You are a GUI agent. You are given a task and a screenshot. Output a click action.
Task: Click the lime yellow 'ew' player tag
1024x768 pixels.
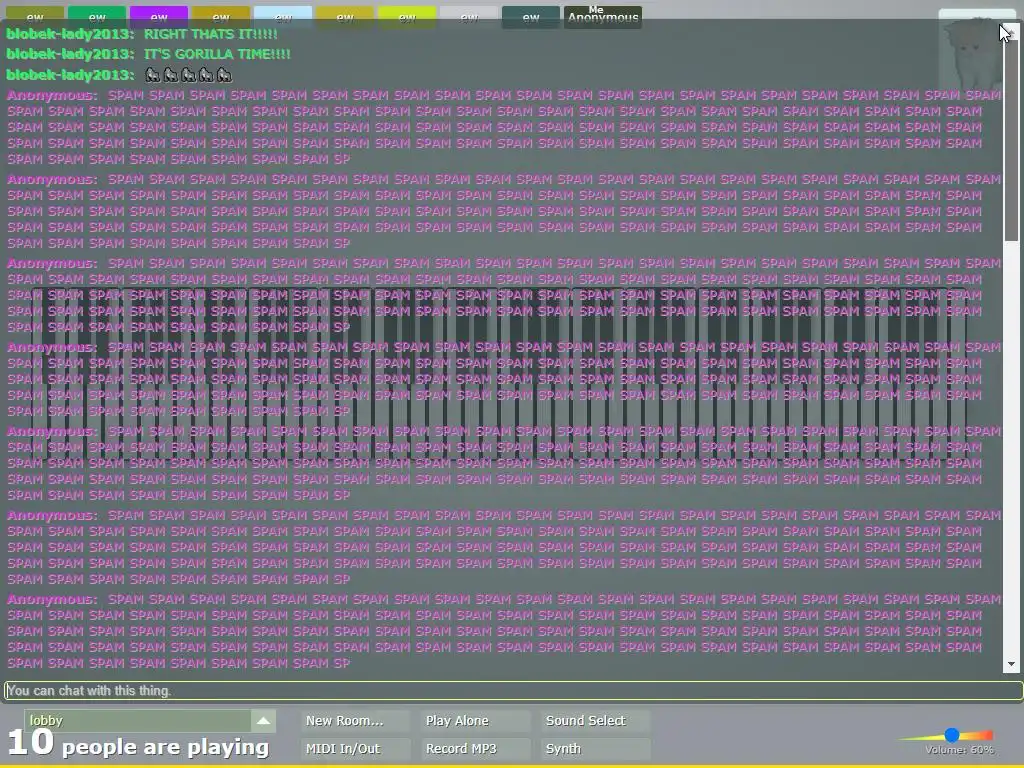point(407,17)
